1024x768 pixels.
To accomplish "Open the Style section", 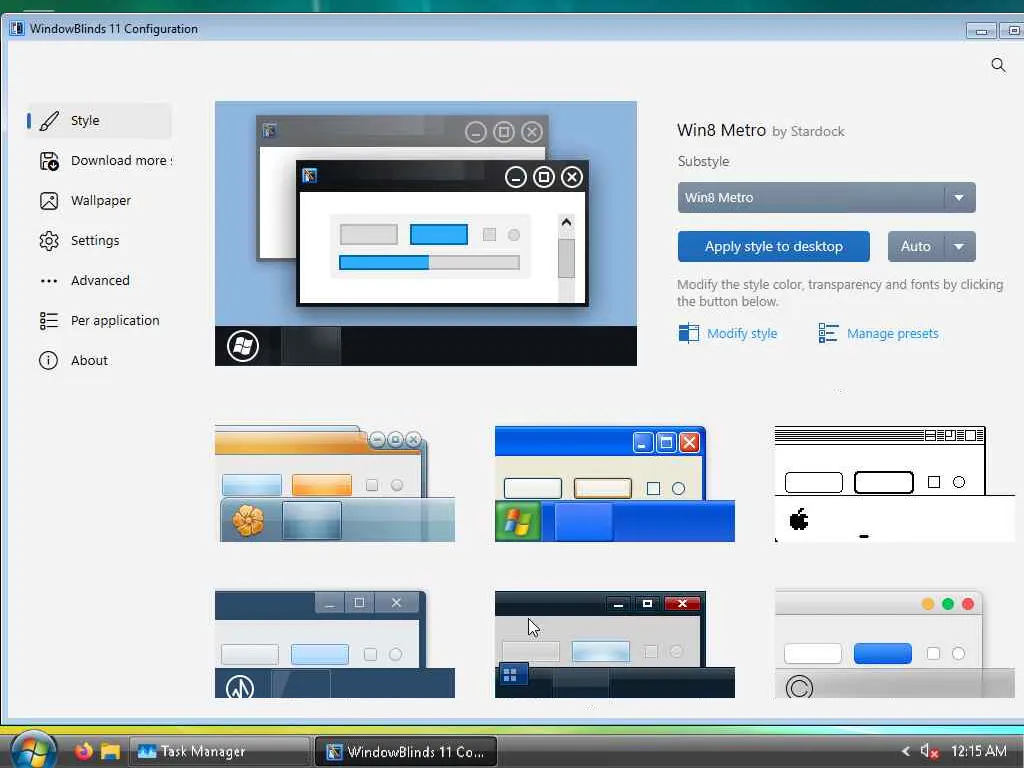I will (99, 121).
